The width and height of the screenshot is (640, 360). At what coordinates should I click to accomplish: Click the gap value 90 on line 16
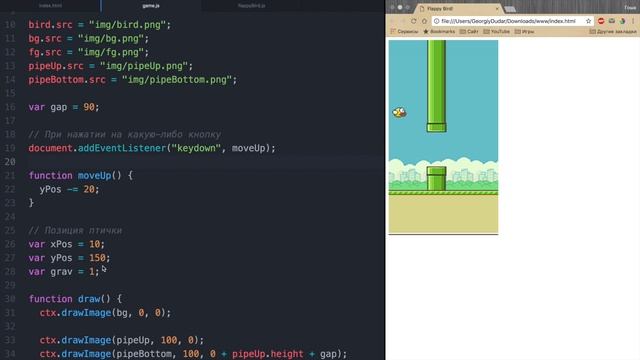point(89,107)
